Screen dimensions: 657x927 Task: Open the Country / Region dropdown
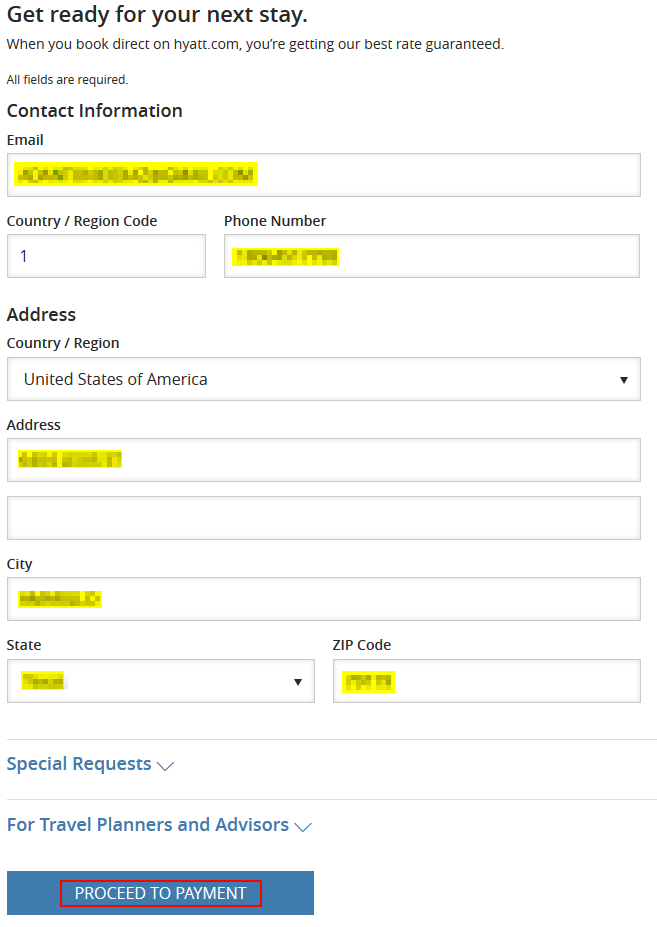coord(323,379)
